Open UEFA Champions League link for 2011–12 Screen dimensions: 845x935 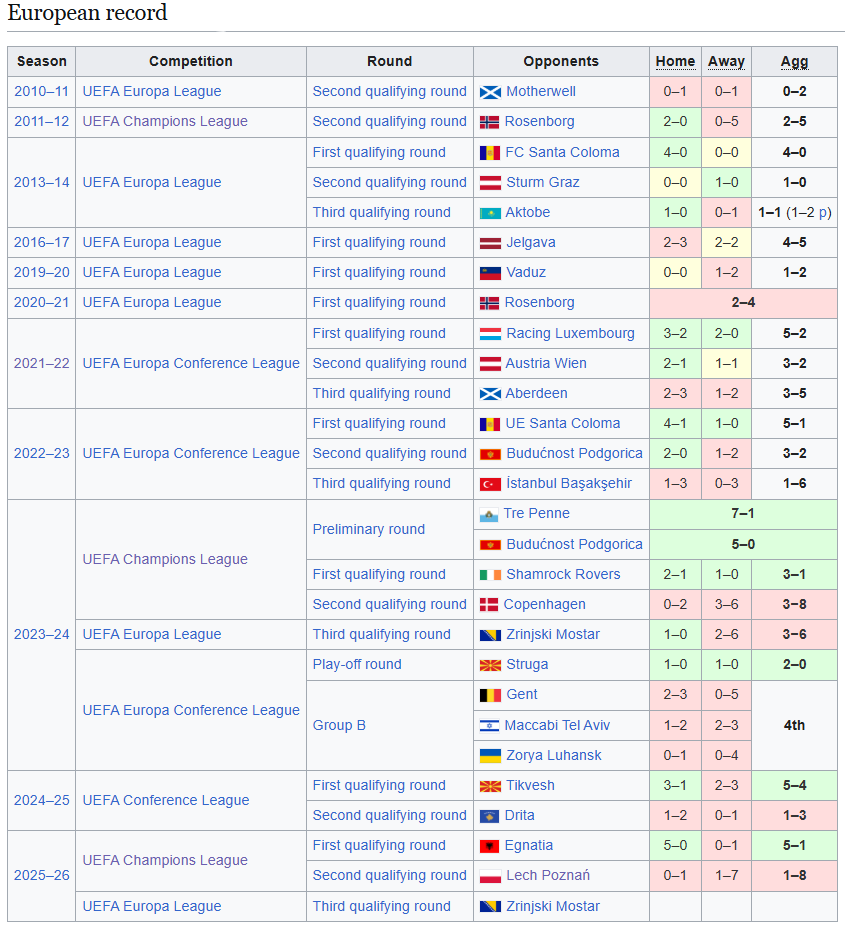(x=165, y=122)
